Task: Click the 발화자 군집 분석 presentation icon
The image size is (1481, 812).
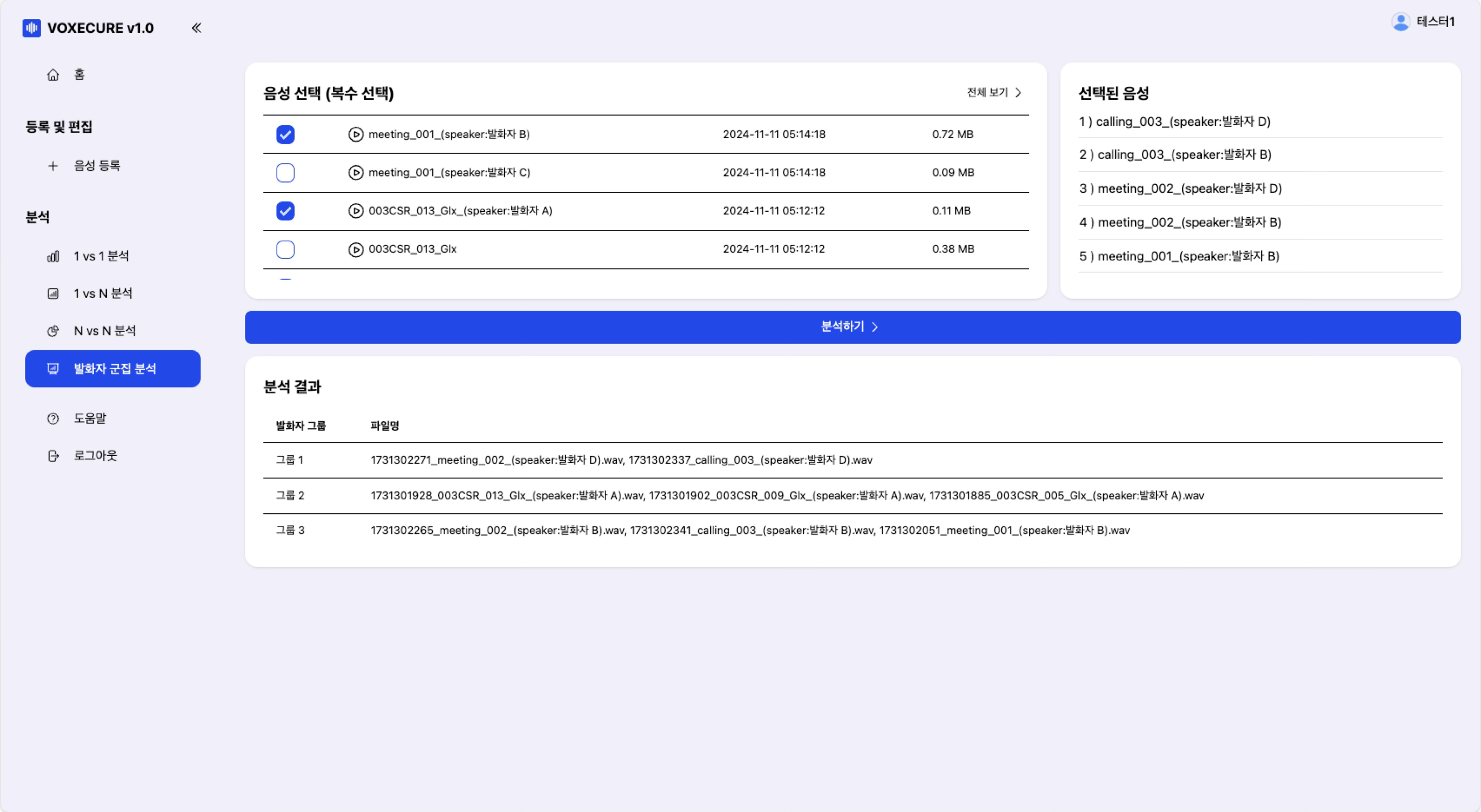Action: (x=53, y=369)
